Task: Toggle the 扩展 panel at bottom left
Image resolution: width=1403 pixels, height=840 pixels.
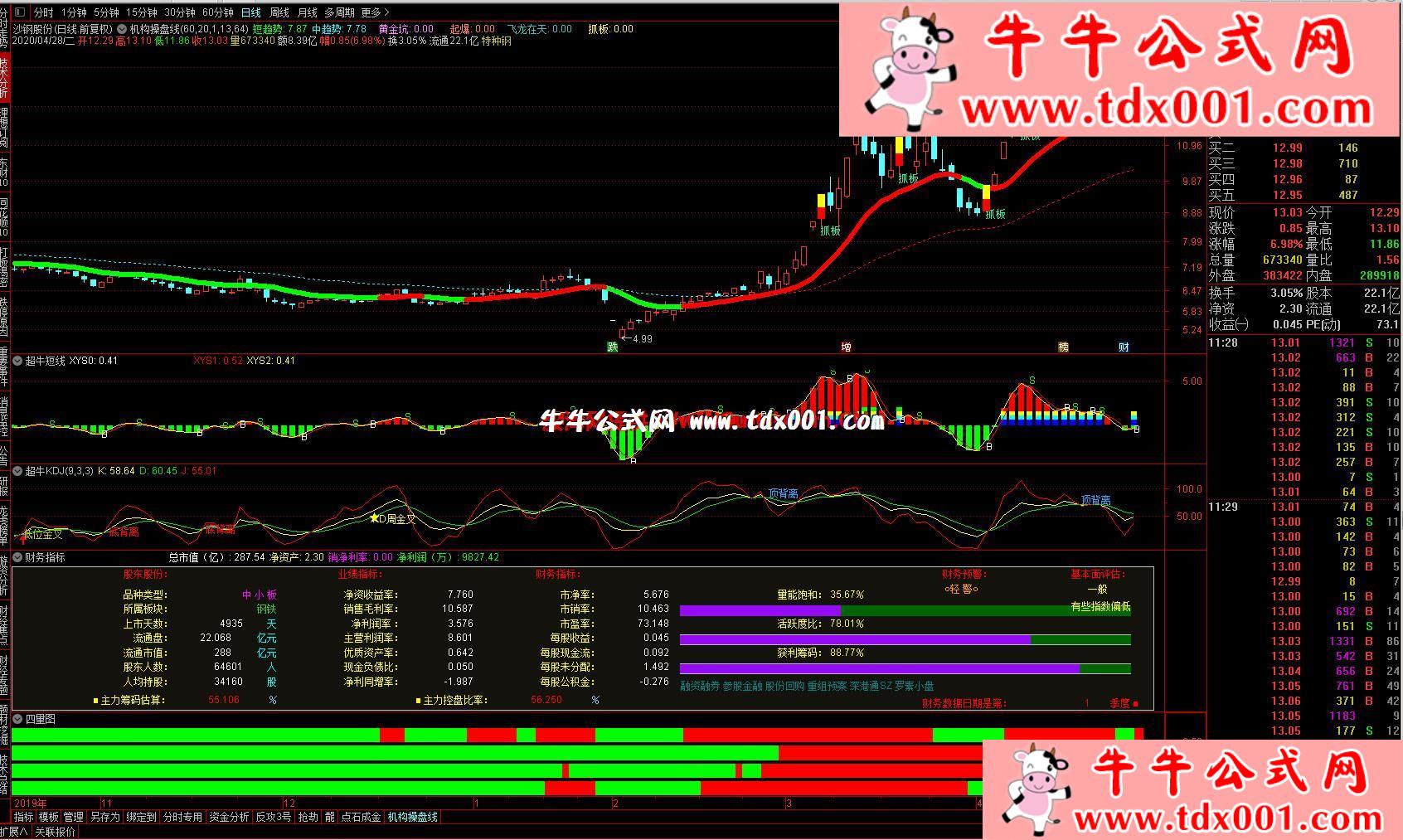Action: 14,832
